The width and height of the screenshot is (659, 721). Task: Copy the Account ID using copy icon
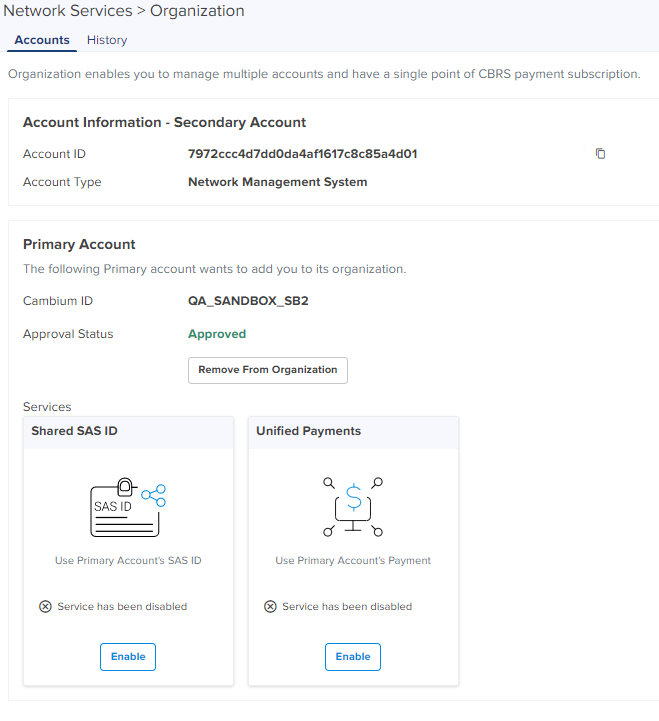[x=600, y=154]
